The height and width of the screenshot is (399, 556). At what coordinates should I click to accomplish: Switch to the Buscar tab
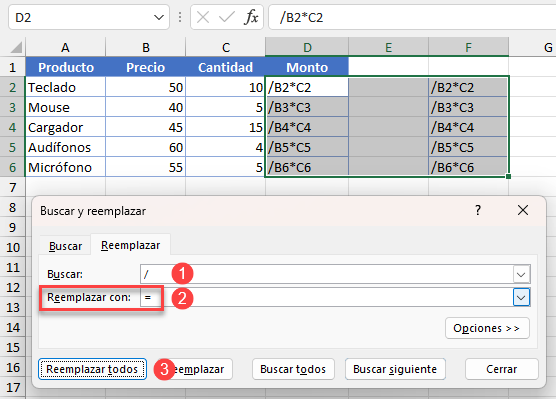[65, 246]
